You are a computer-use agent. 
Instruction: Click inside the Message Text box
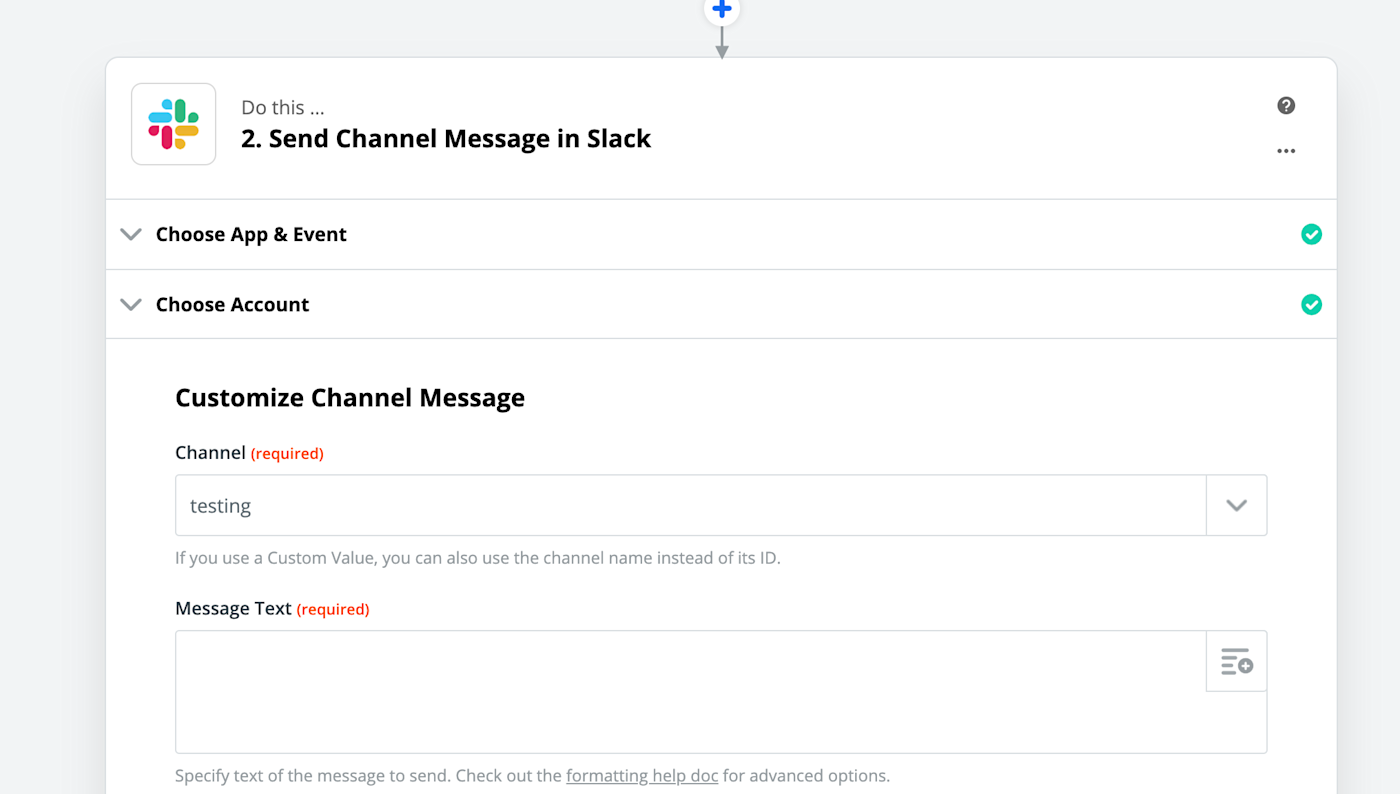690,692
